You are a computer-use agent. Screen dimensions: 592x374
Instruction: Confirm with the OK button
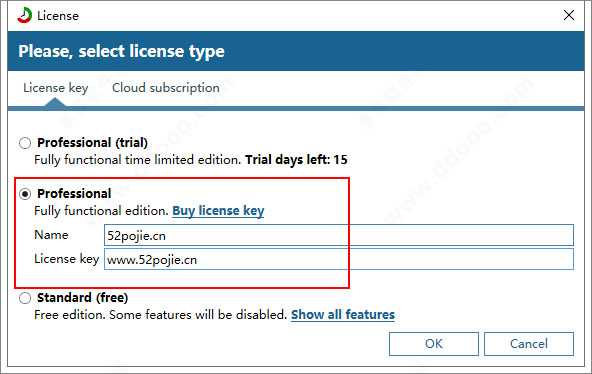pos(434,344)
